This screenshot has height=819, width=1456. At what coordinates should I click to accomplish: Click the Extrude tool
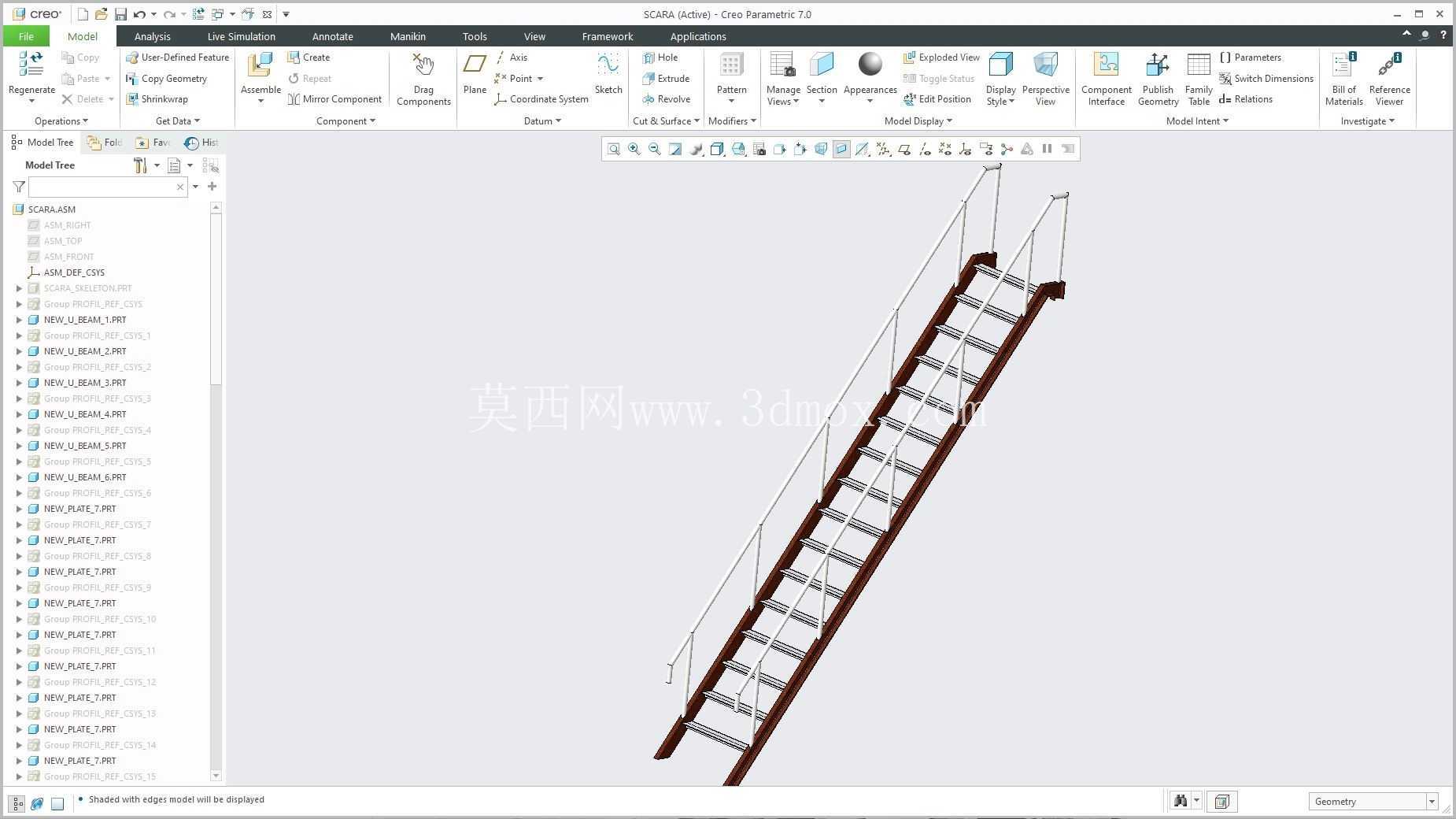666,79
